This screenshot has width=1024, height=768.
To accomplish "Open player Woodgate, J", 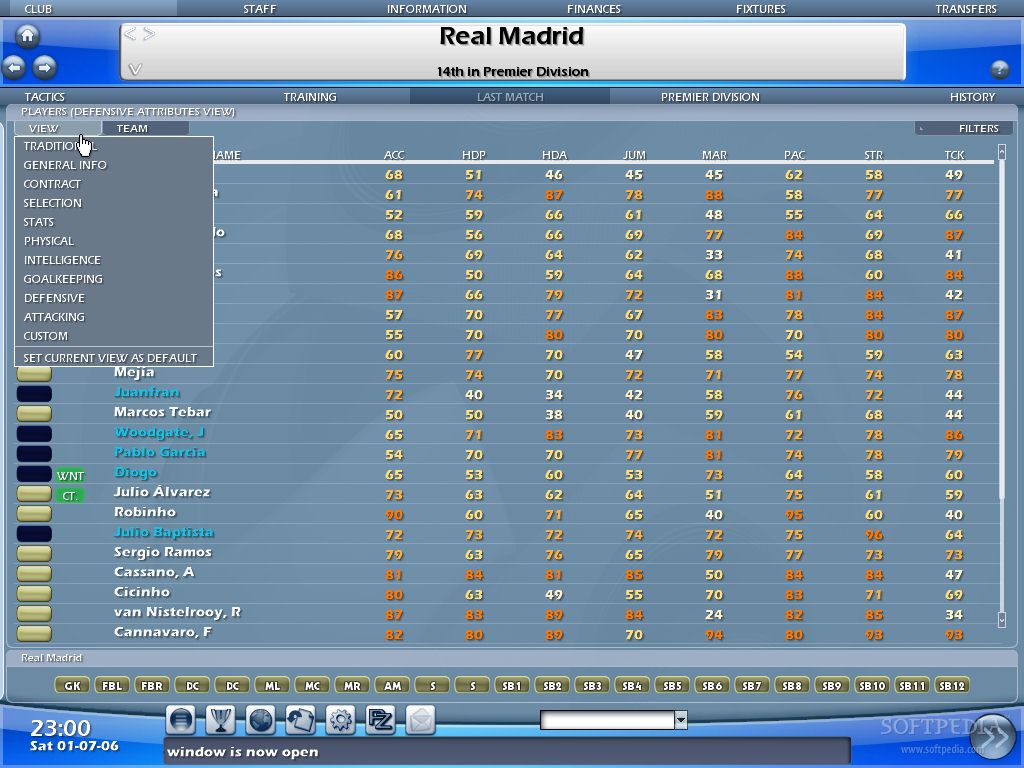I will coord(159,432).
